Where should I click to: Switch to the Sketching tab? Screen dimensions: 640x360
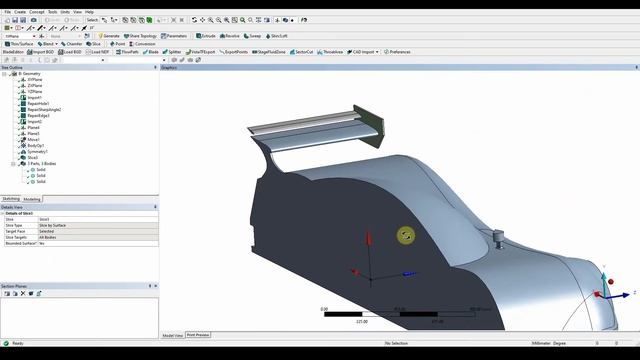(11, 199)
